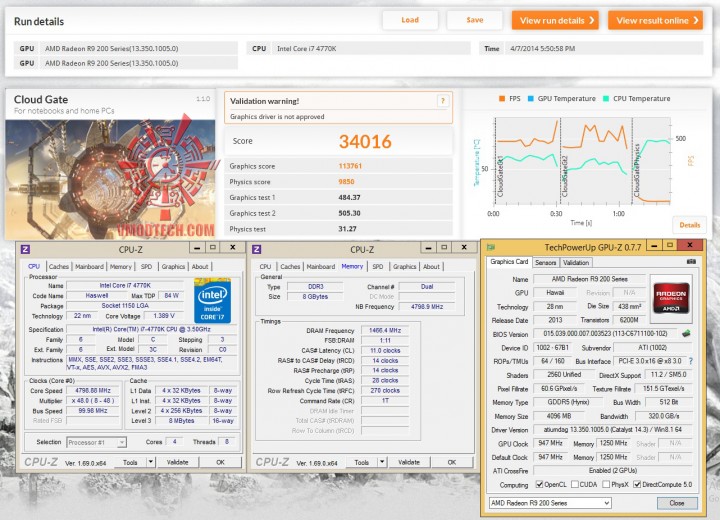The image size is (720, 520).
Task: Click the Bus Interface question mark icon
Action: (691, 361)
